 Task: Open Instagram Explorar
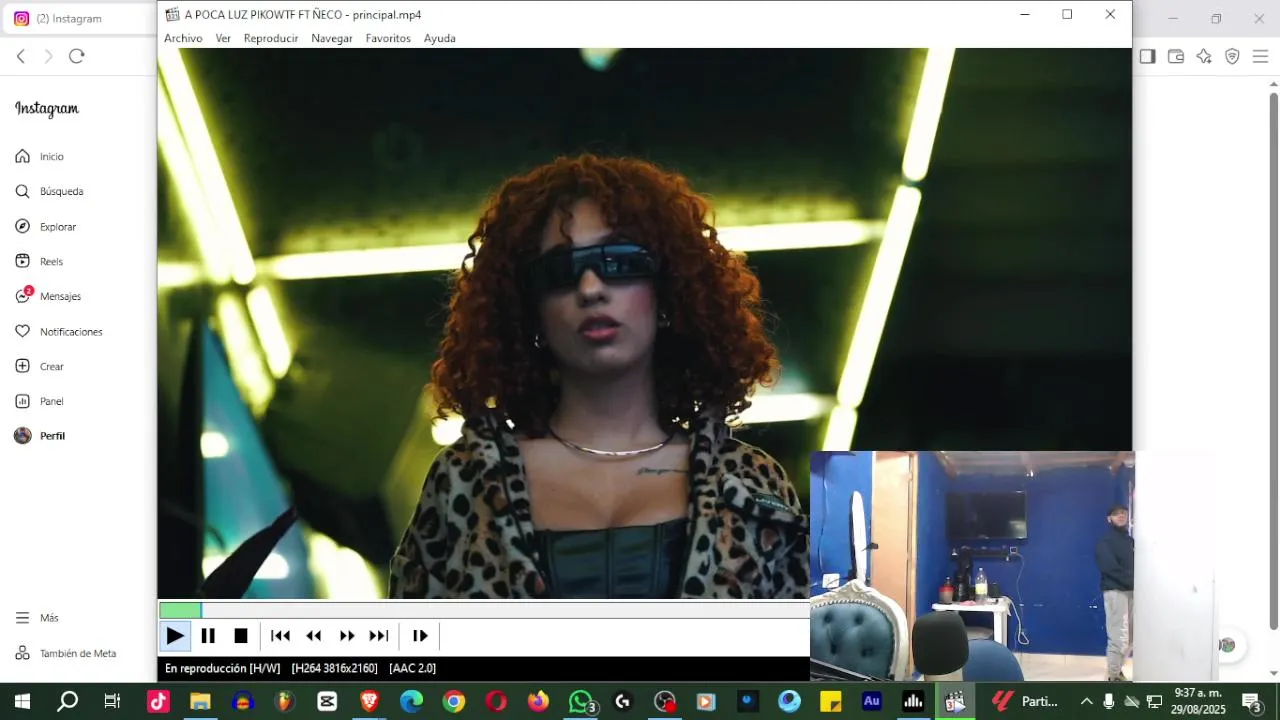click(46, 227)
